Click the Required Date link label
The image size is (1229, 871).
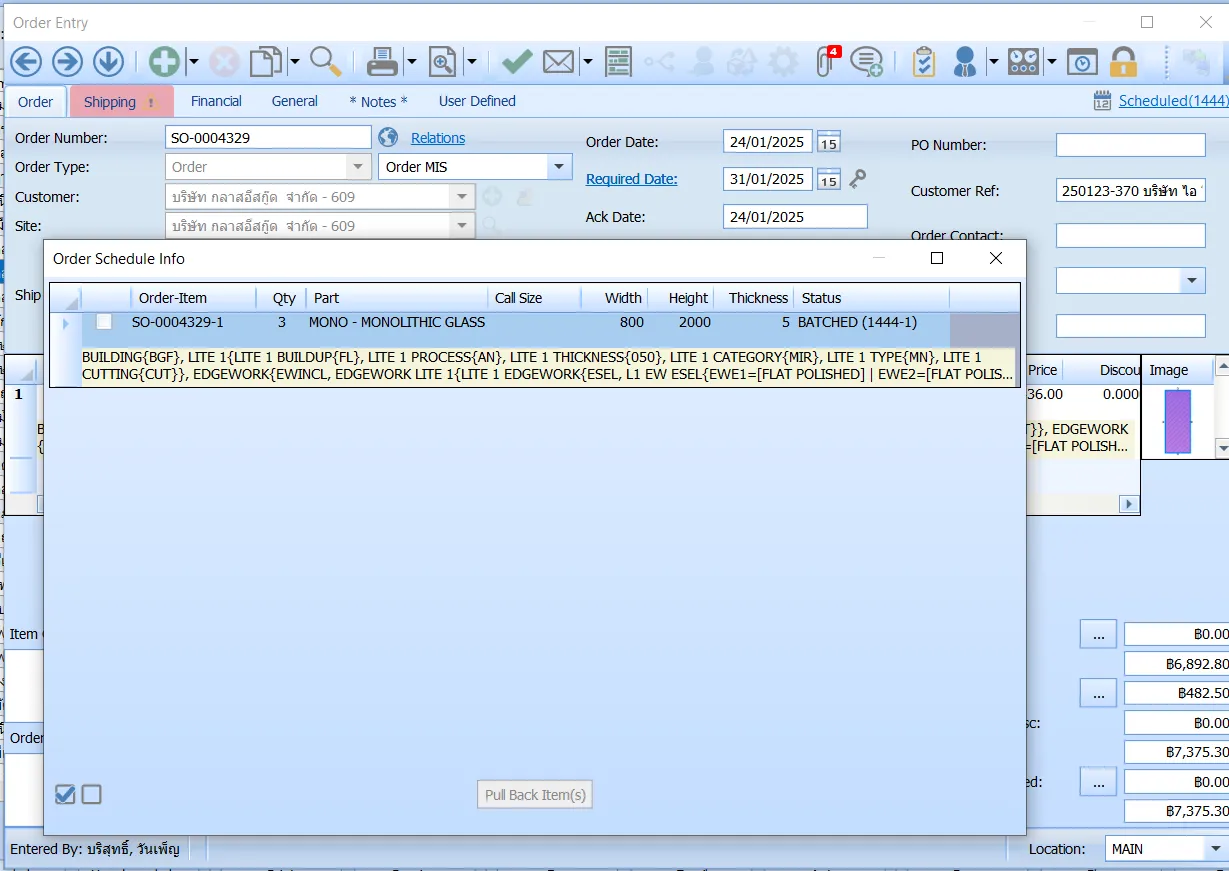click(632, 179)
